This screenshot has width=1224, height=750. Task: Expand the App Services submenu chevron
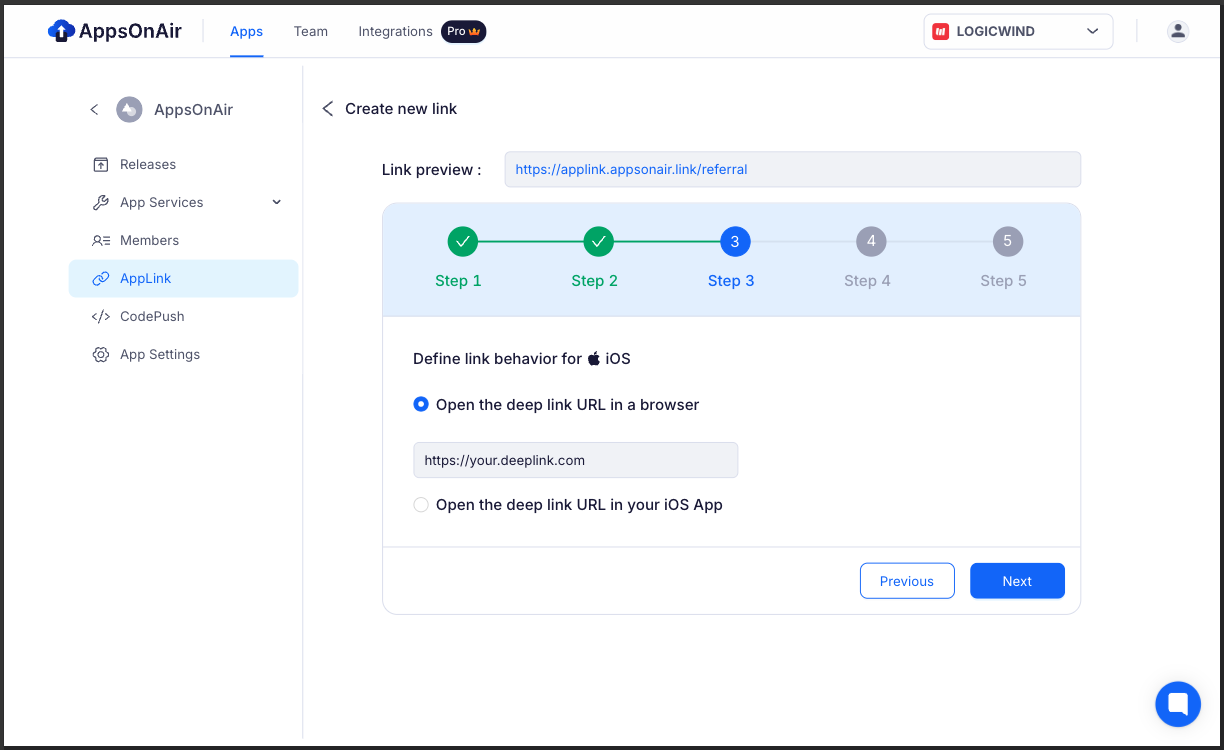click(277, 202)
